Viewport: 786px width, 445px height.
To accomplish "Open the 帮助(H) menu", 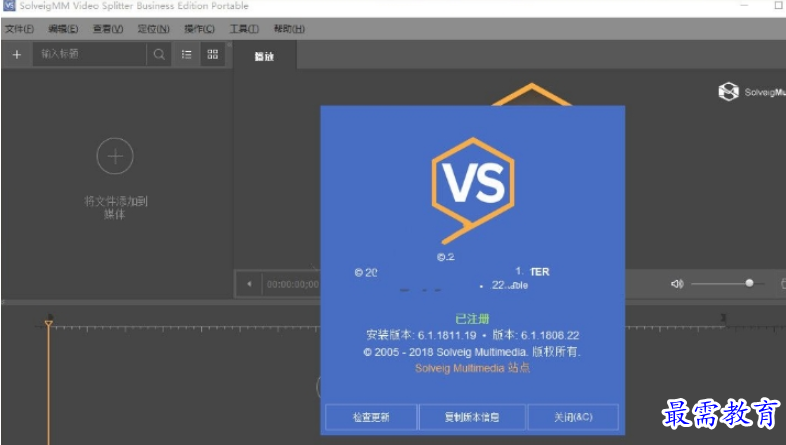I will [x=289, y=29].
